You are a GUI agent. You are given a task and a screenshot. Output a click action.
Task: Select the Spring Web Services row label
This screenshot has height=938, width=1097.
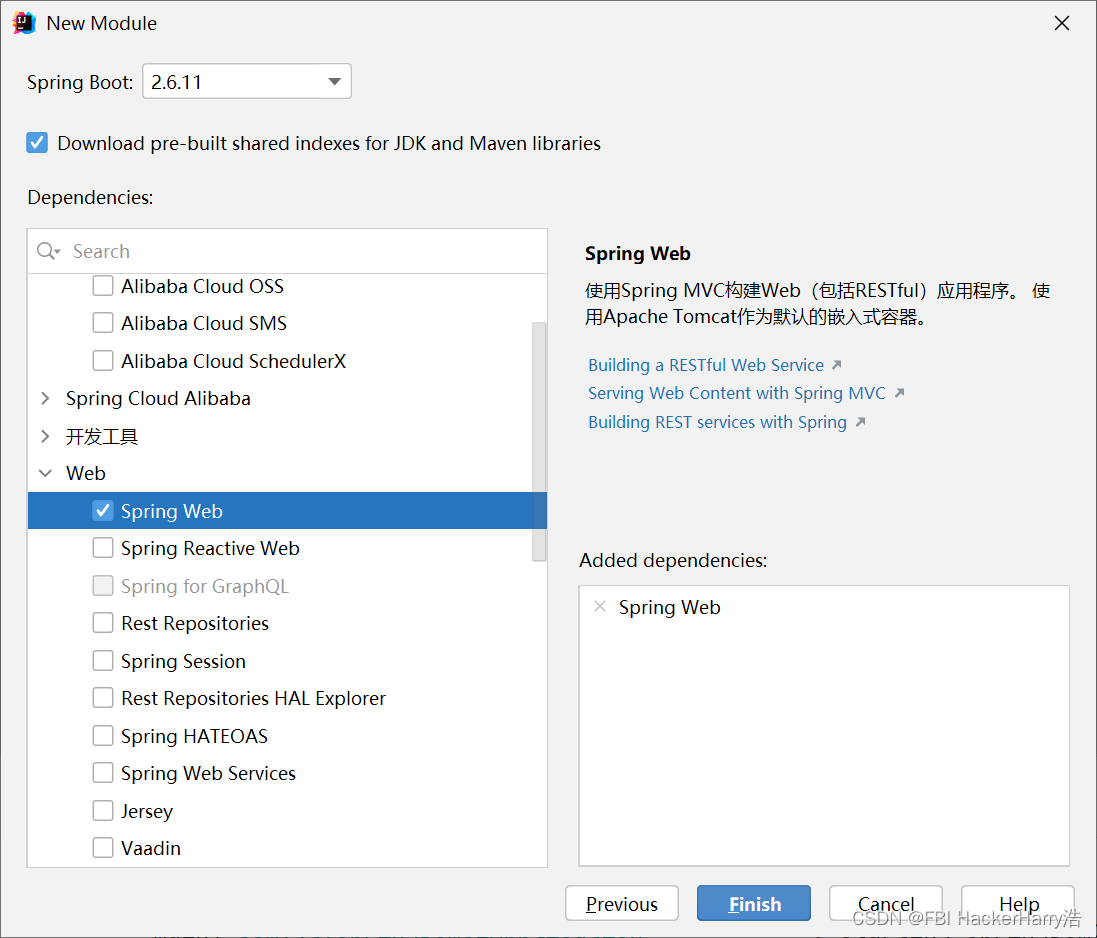pos(208,773)
